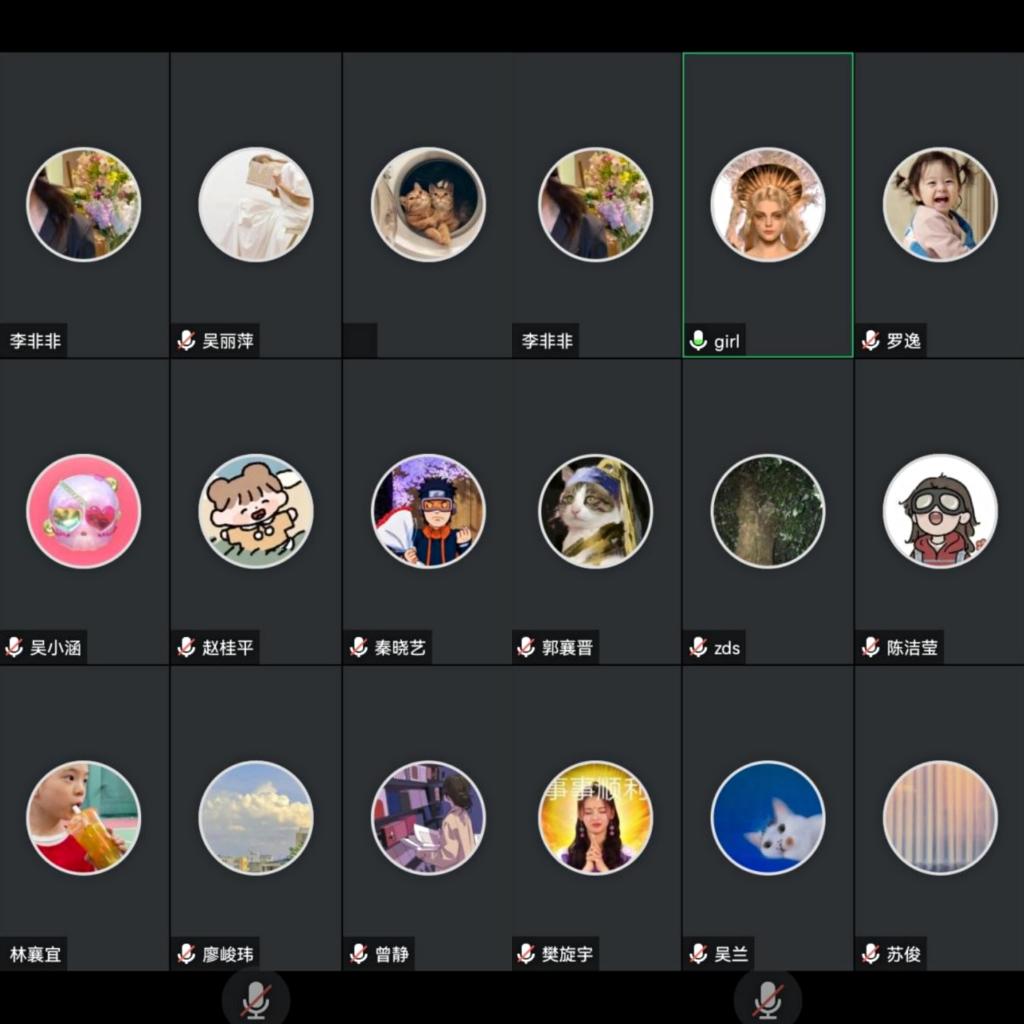1024x1024 pixels.
Task: Open 吴小涵's pink skull avatar
Action: [84, 511]
